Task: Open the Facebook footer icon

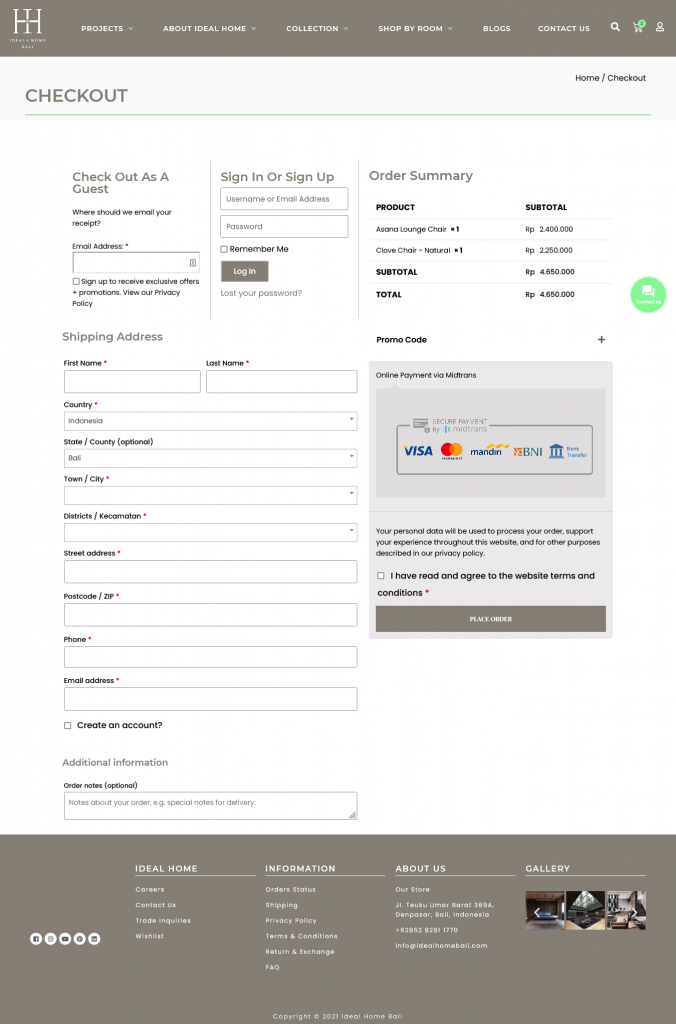Action: [x=36, y=939]
